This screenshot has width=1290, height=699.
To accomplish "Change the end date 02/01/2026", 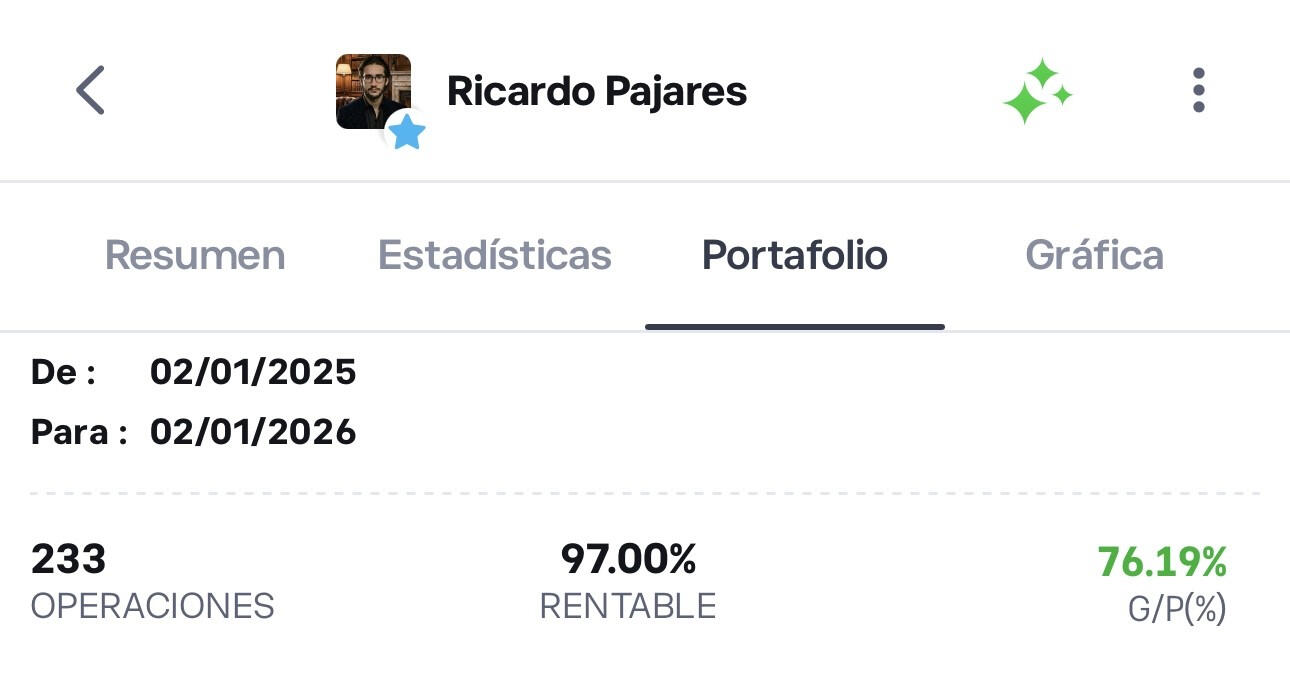I will [x=253, y=433].
